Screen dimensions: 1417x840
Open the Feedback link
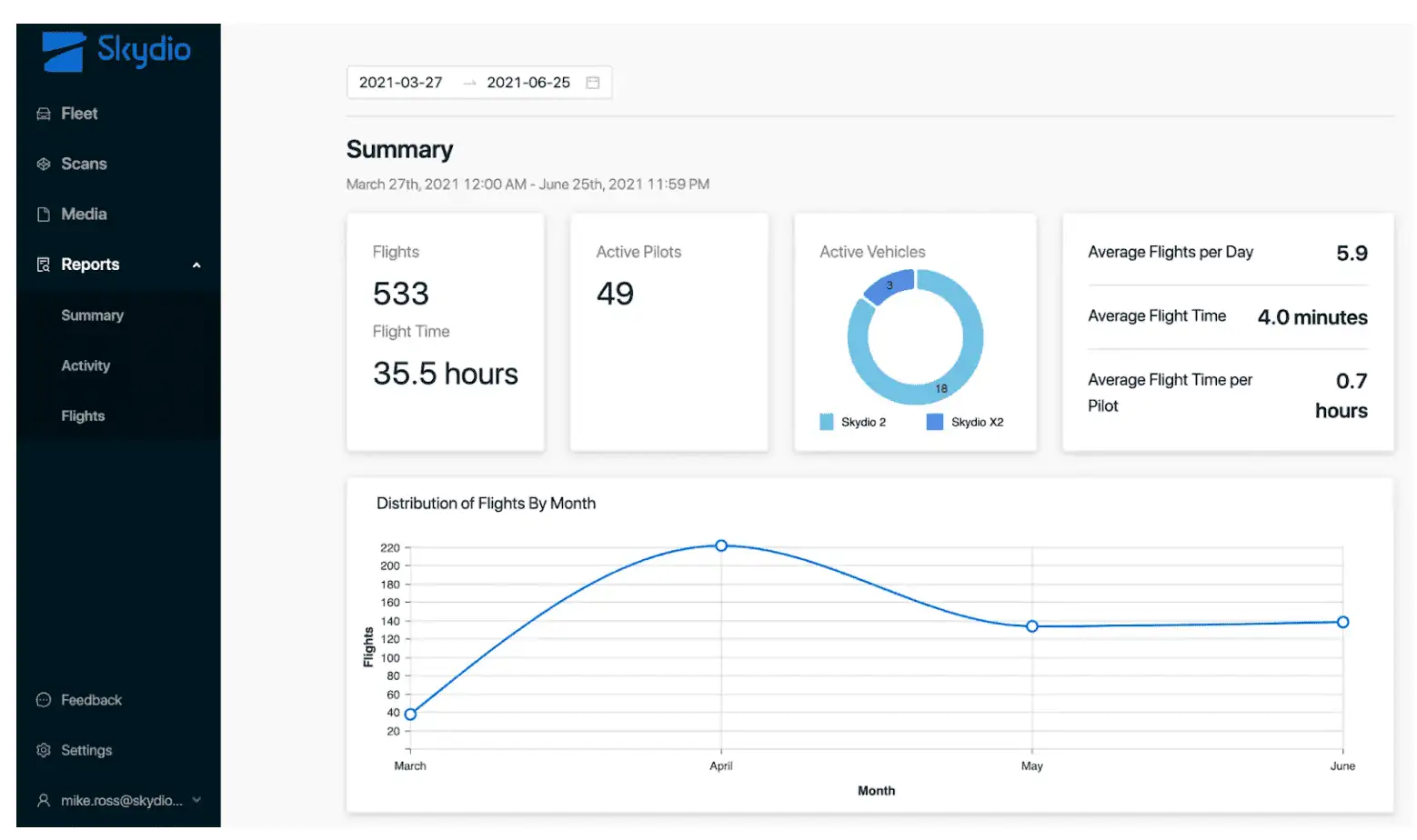[x=91, y=700]
